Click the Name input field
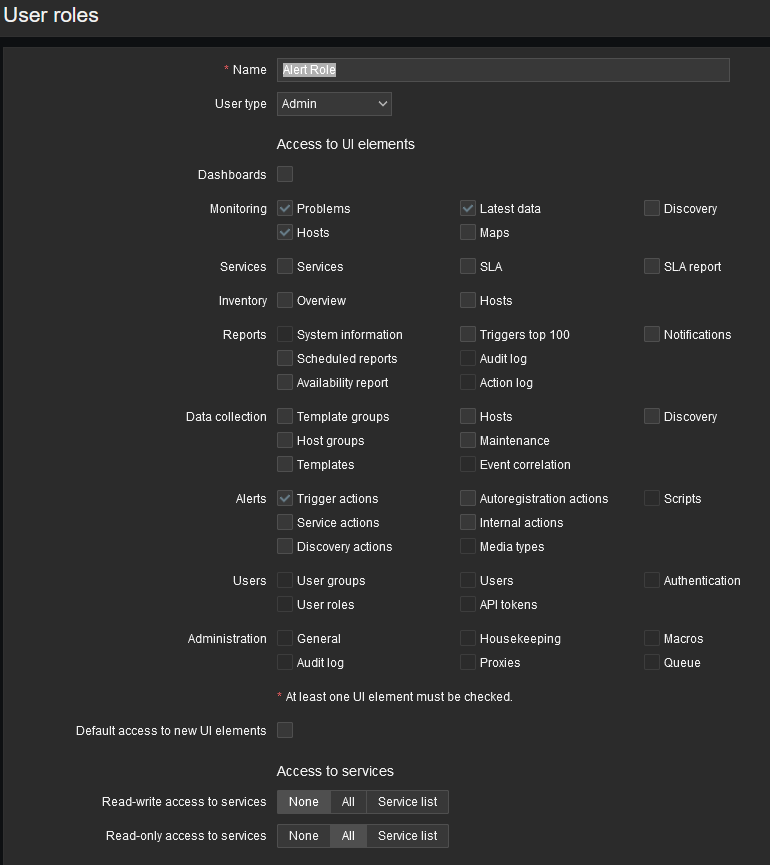 [x=503, y=70]
